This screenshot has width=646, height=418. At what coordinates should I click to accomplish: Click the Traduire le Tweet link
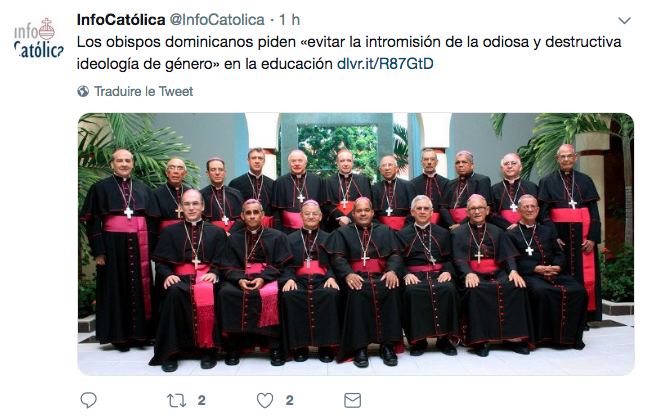coord(143,91)
